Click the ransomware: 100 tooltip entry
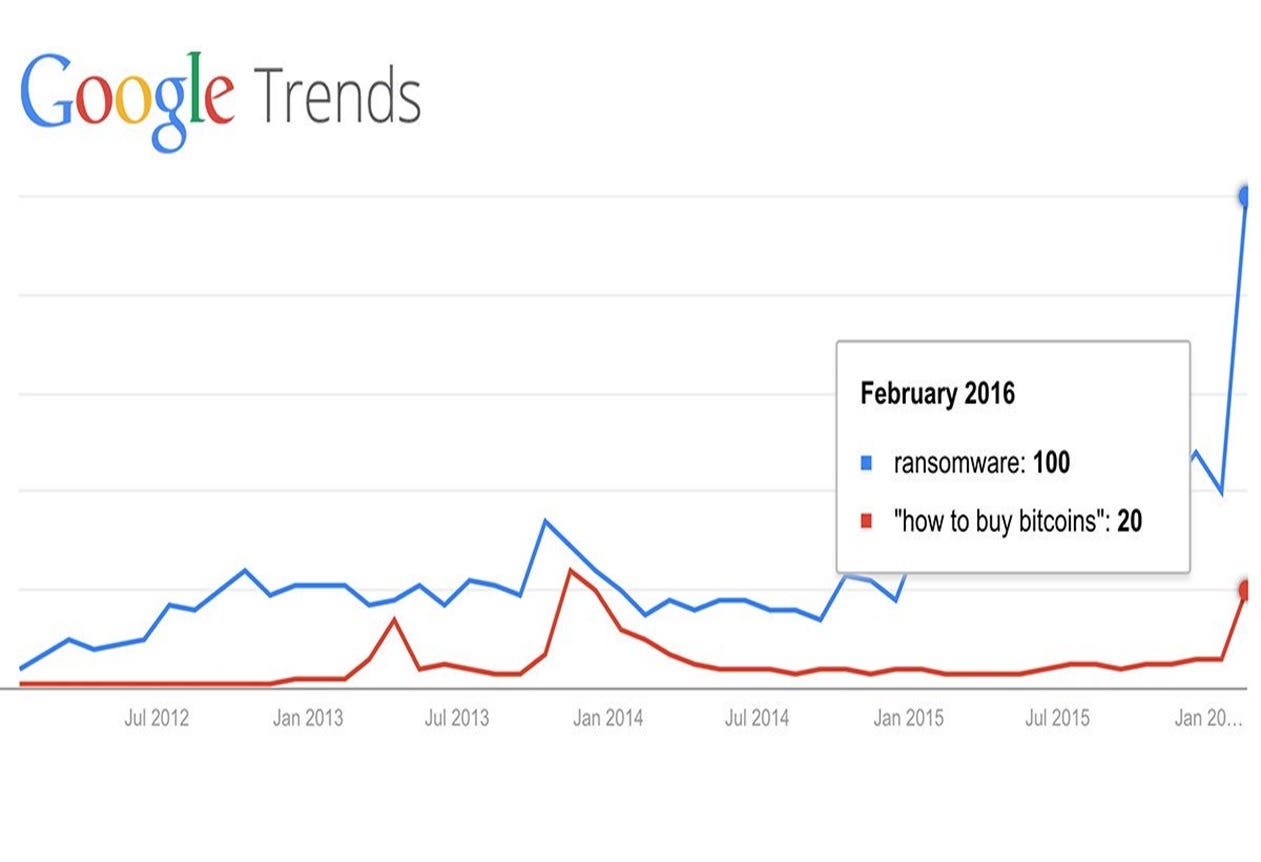Screen dimensions: 1261x862 point(981,464)
